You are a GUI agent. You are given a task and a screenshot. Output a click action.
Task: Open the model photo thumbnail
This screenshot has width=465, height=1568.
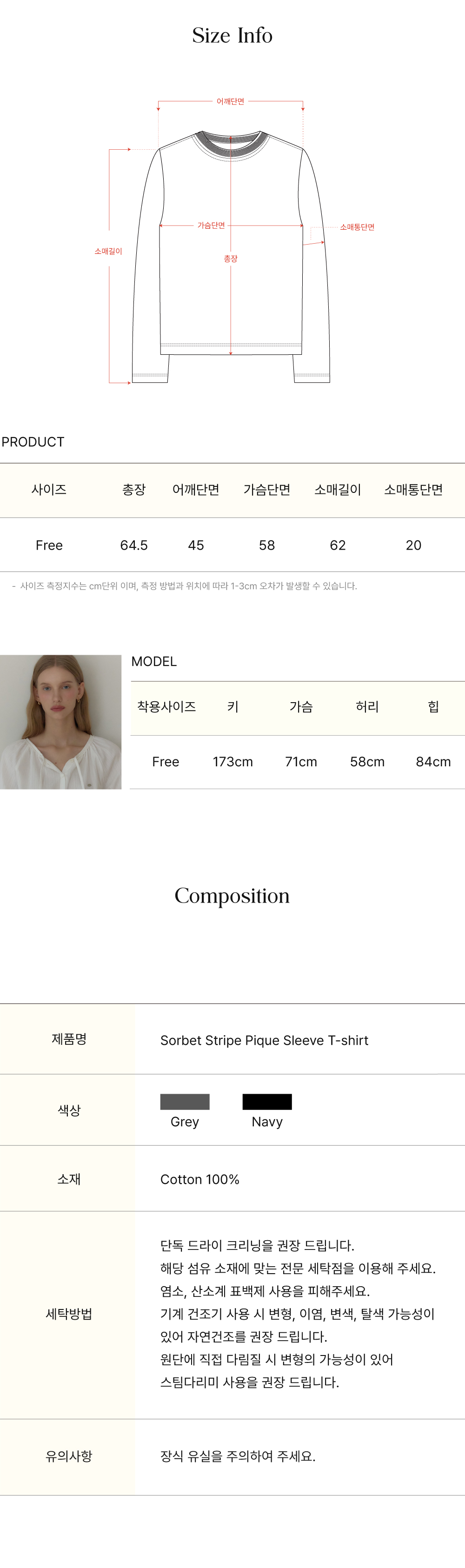(61, 722)
